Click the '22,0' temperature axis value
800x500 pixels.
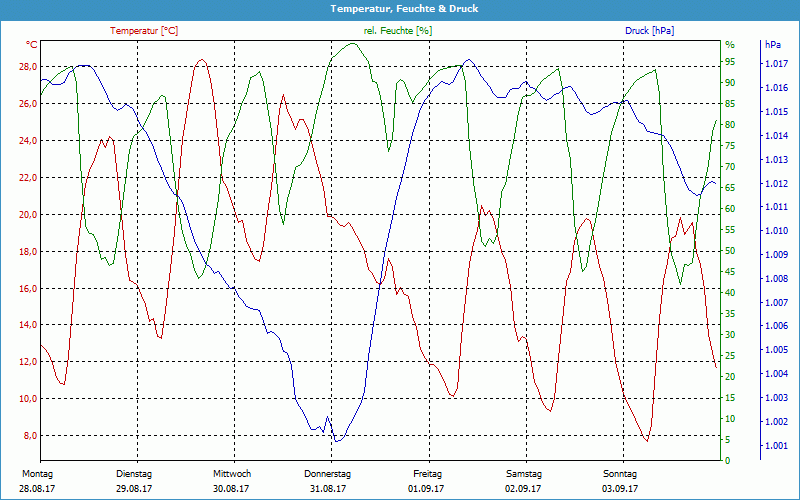[28, 178]
